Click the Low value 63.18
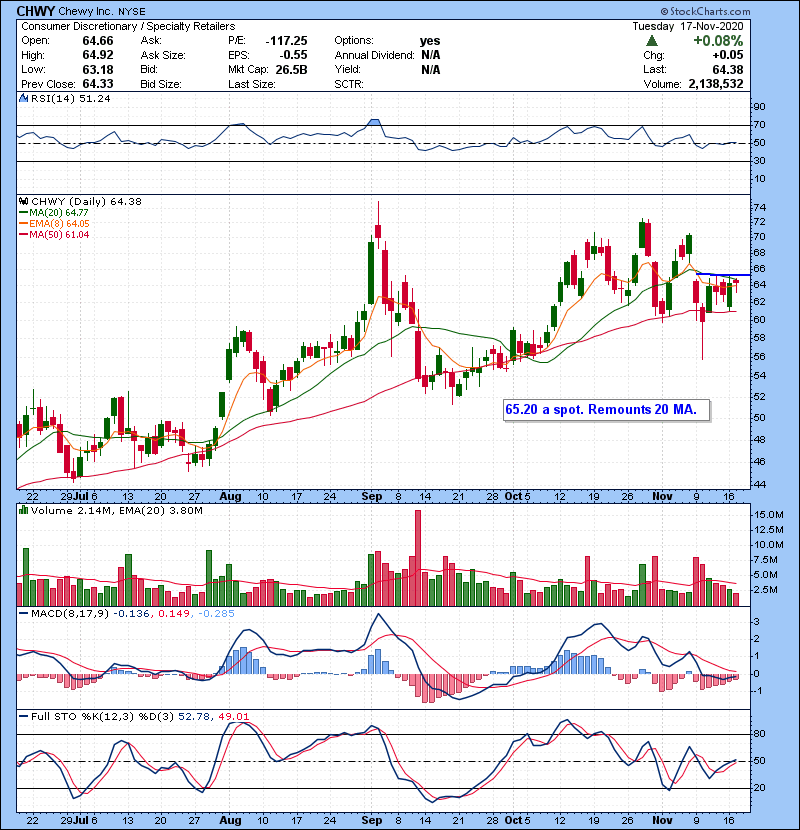The image size is (800, 830). click(98, 69)
